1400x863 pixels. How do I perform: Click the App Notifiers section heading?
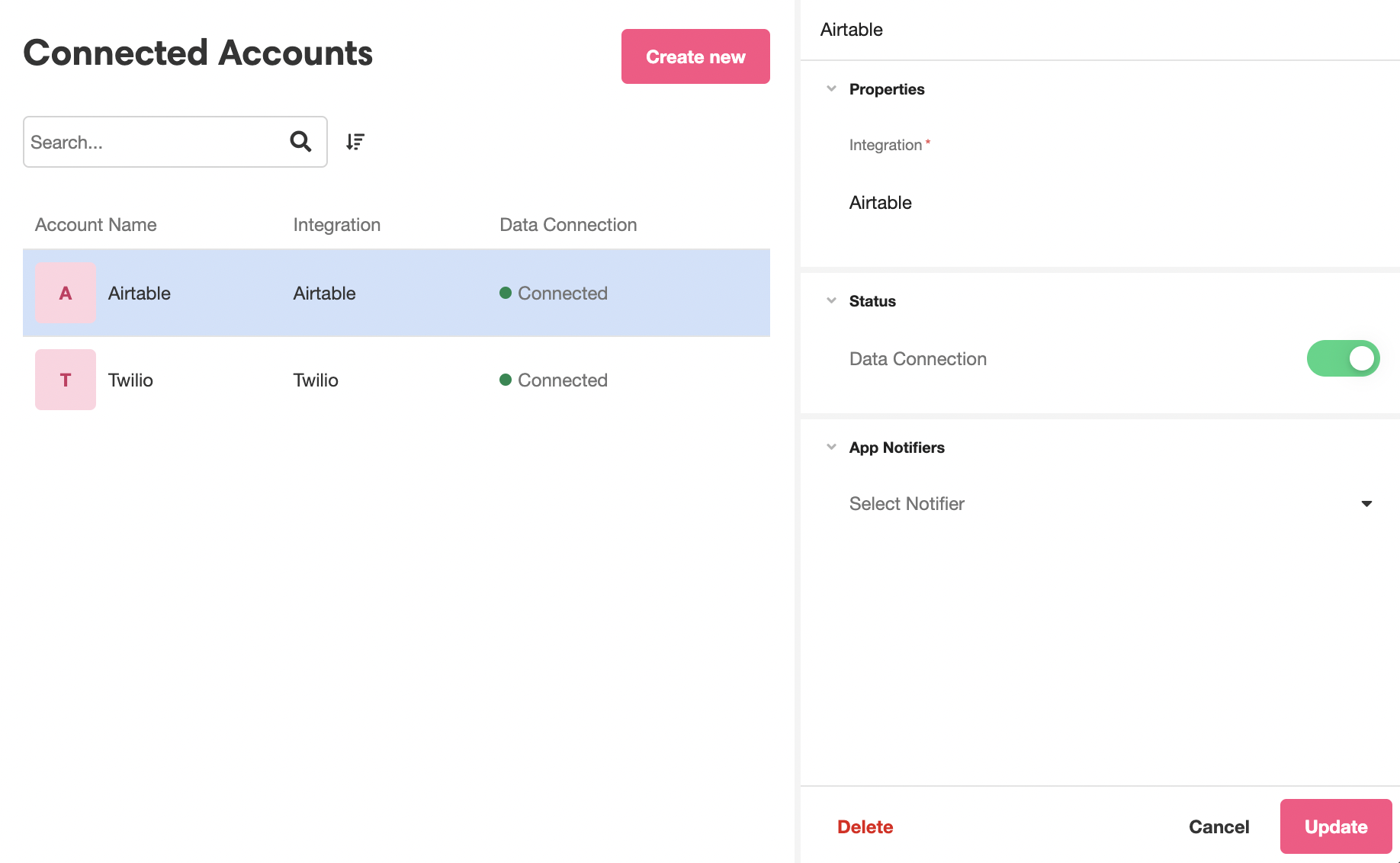[897, 448]
